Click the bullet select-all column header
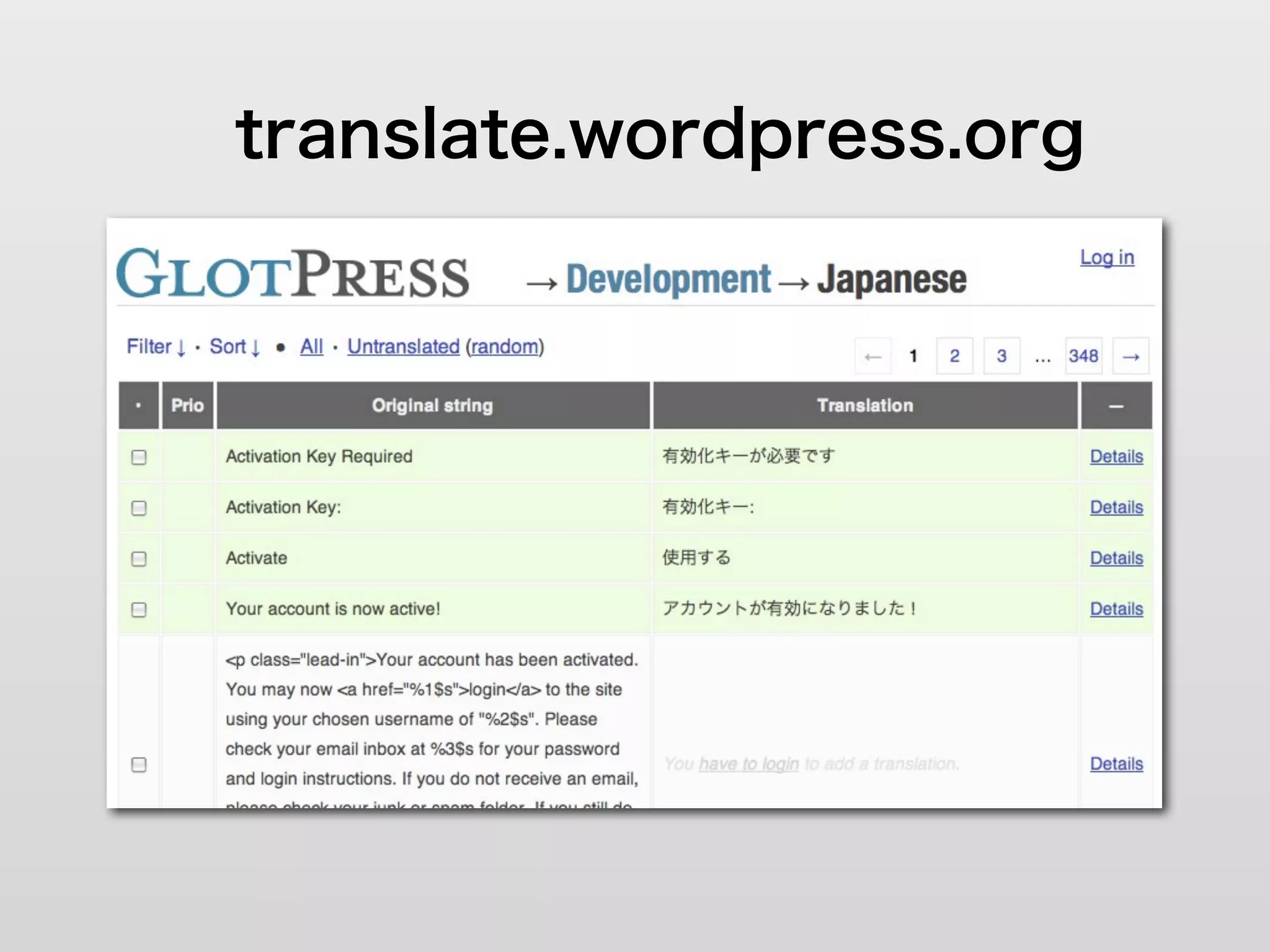Image resolution: width=1270 pixels, height=952 pixels. (x=138, y=405)
